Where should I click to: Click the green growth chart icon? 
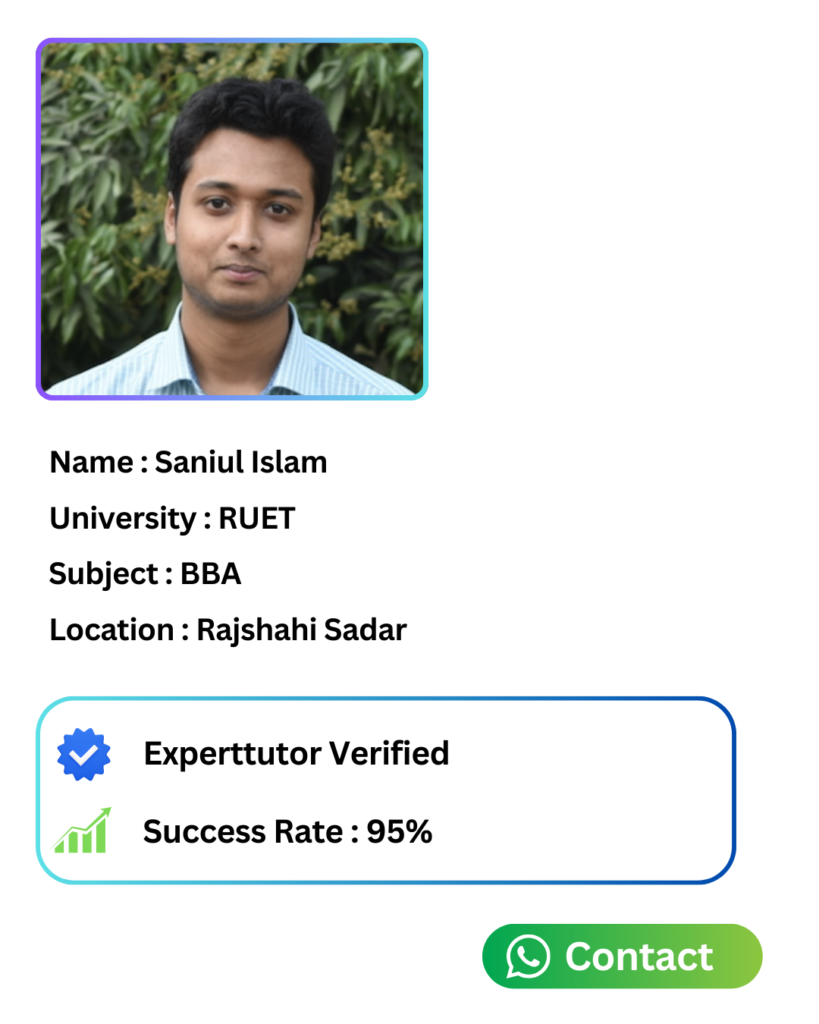(82, 830)
